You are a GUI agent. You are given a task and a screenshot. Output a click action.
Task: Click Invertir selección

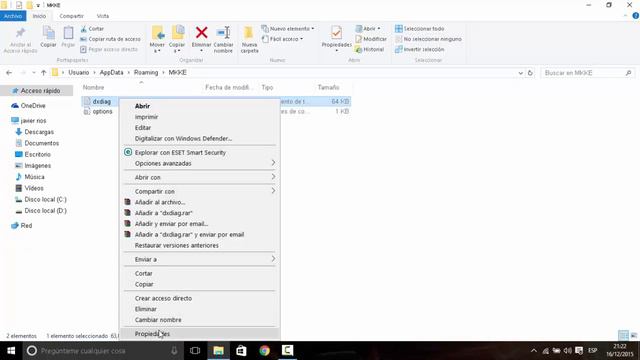coord(419,49)
